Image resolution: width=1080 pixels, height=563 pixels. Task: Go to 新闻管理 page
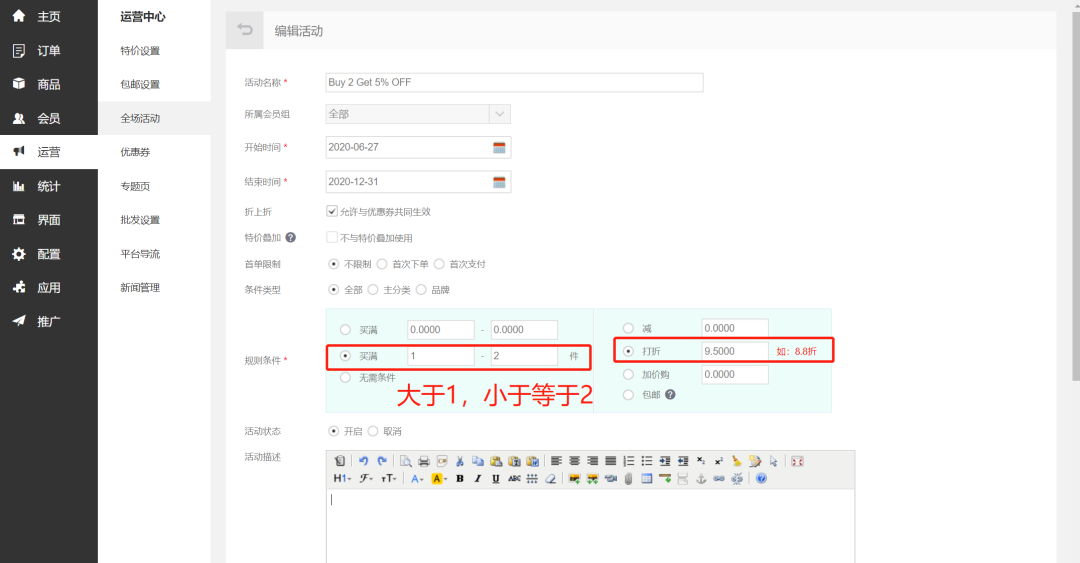(x=140, y=287)
